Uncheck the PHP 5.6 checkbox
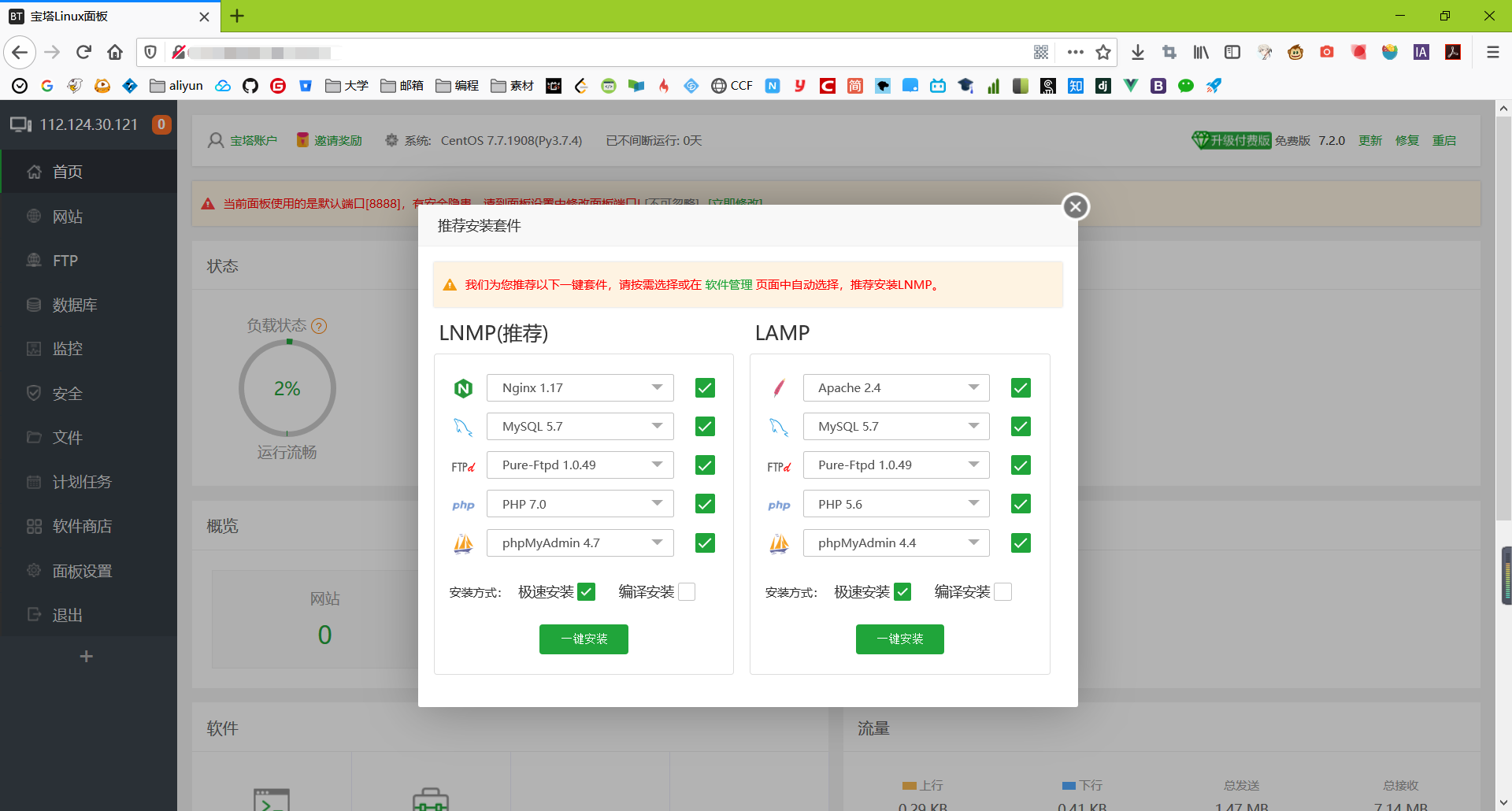Screen dimensions: 1512x811 1021,504
